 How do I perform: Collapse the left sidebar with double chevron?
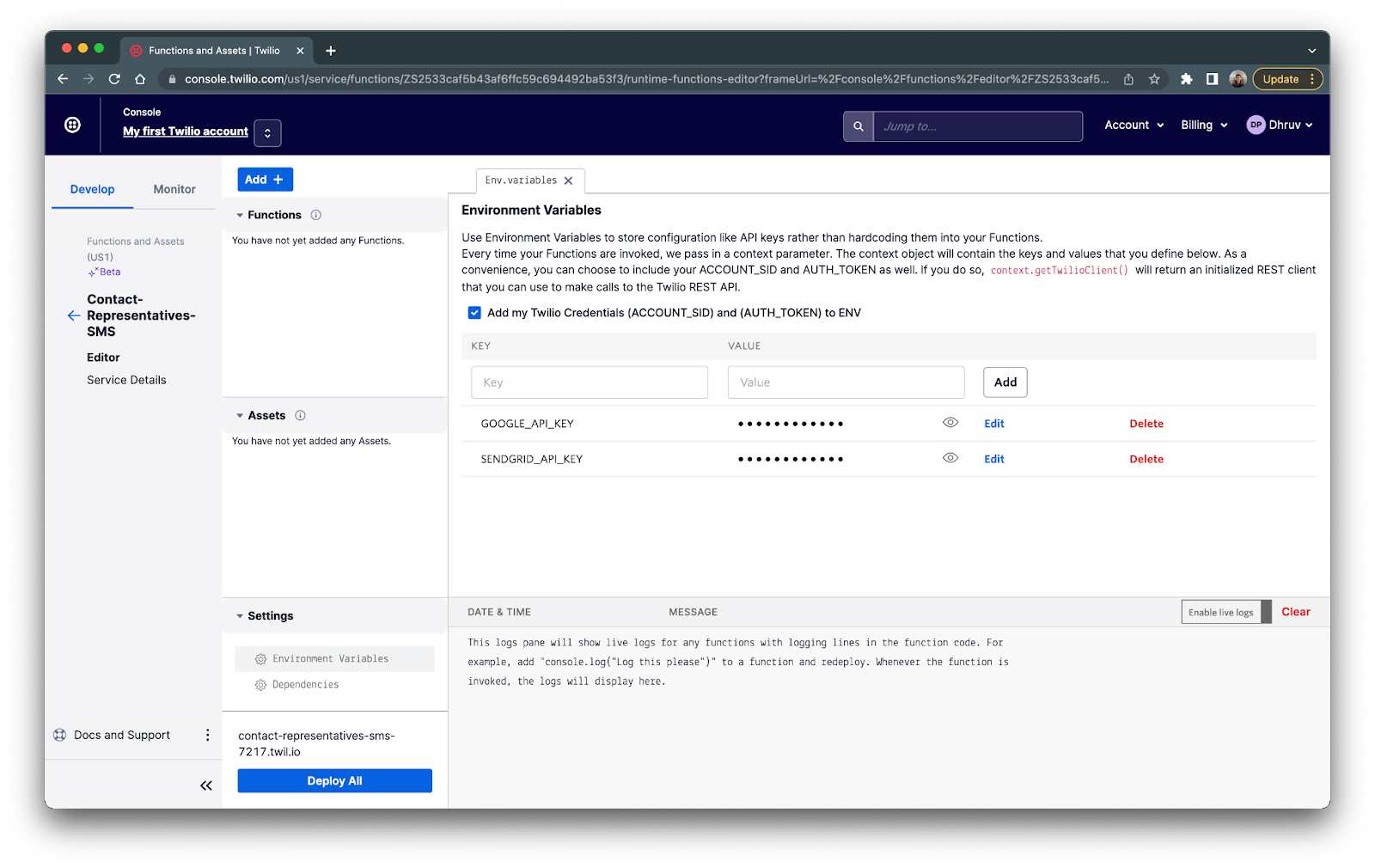[206, 785]
